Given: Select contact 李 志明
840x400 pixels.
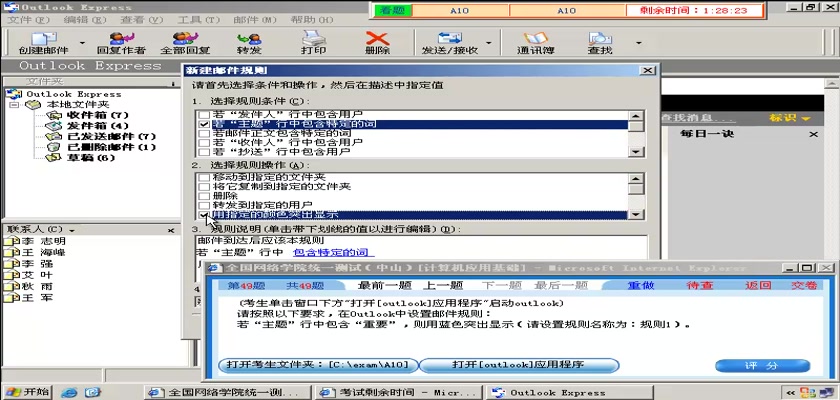Looking at the screenshot, I should [43, 241].
